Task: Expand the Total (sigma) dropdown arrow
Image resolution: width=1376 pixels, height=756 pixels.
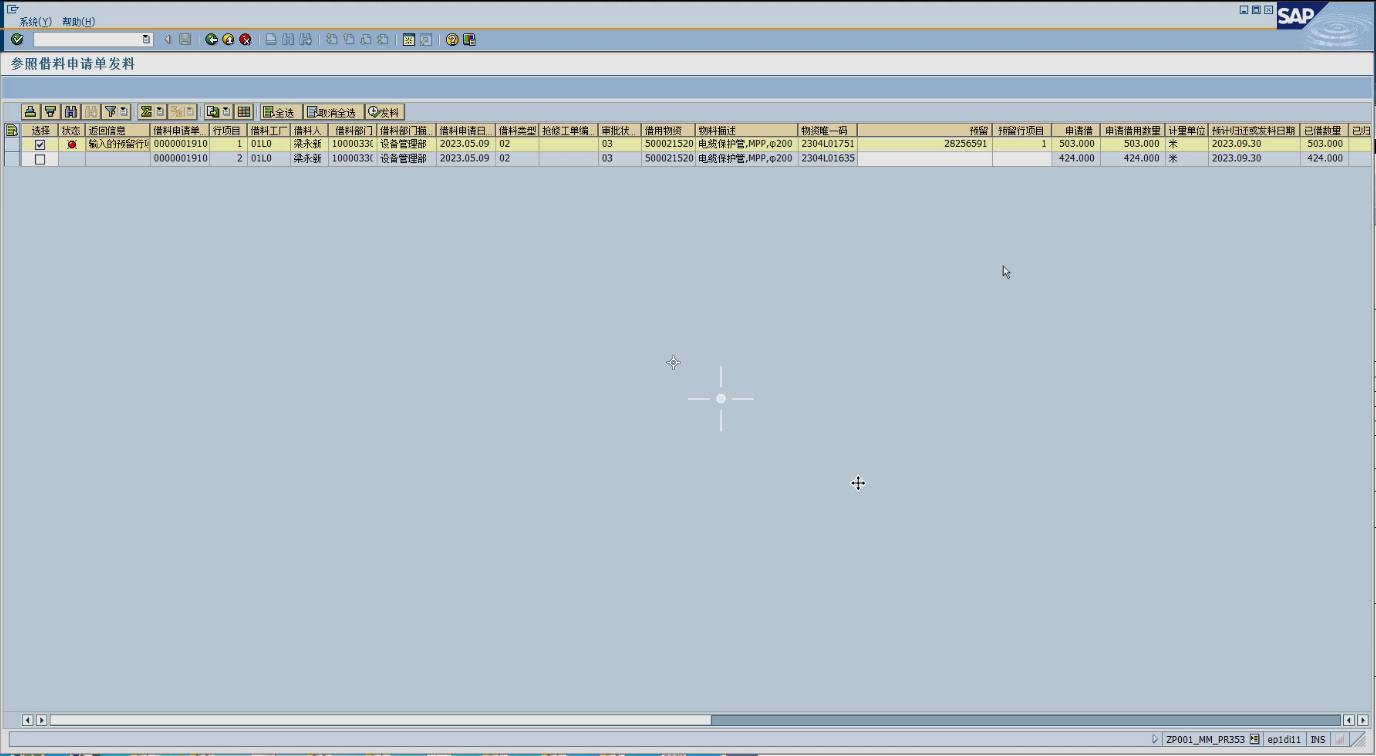Action: coord(160,112)
